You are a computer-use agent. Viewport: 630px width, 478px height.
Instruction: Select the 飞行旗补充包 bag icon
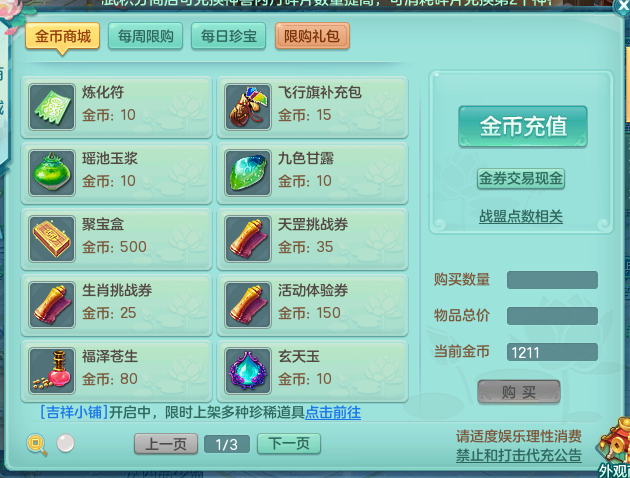[x=248, y=107]
